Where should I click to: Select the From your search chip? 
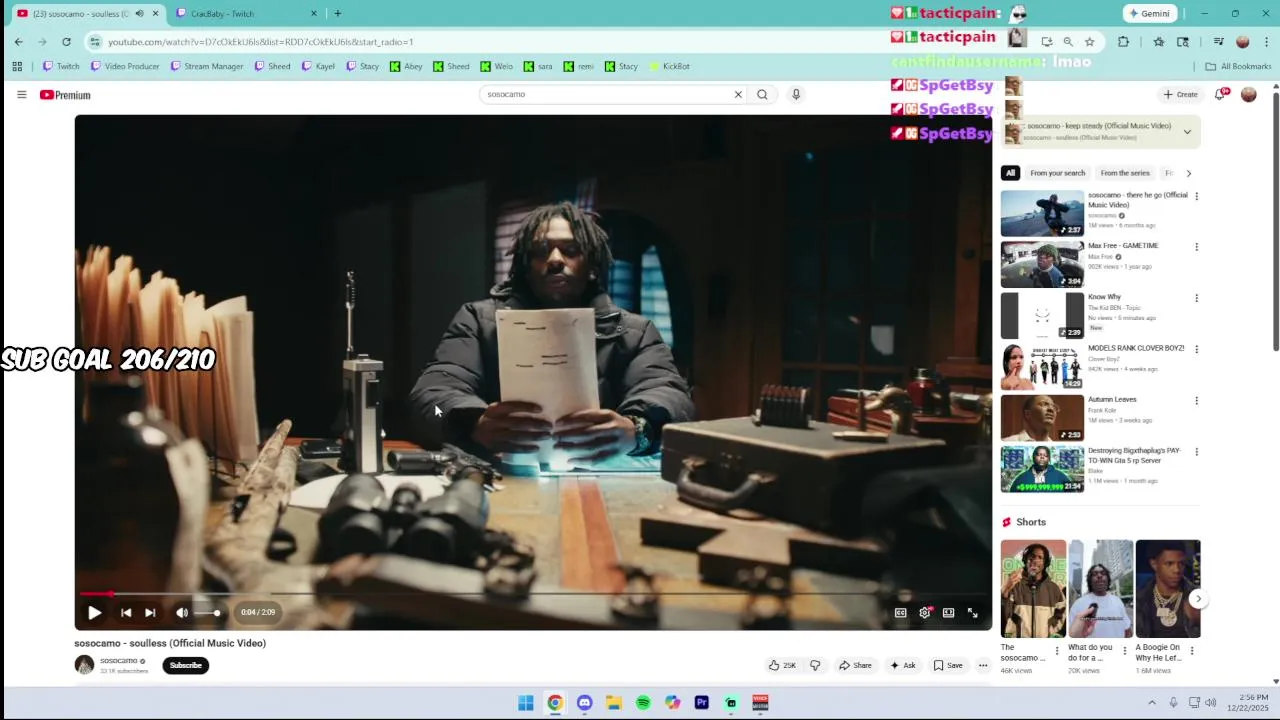tap(1057, 173)
